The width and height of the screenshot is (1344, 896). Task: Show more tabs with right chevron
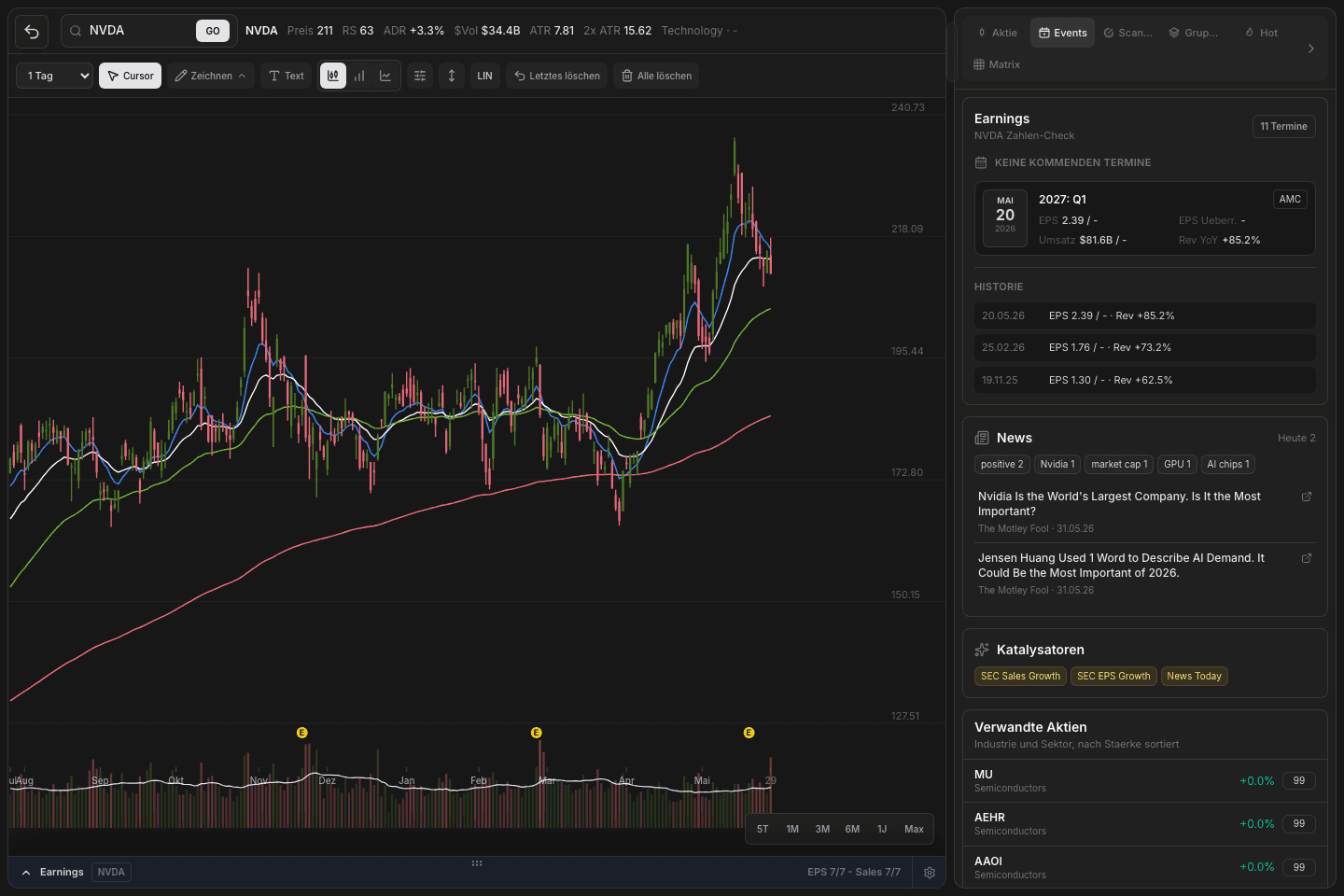(x=1310, y=49)
